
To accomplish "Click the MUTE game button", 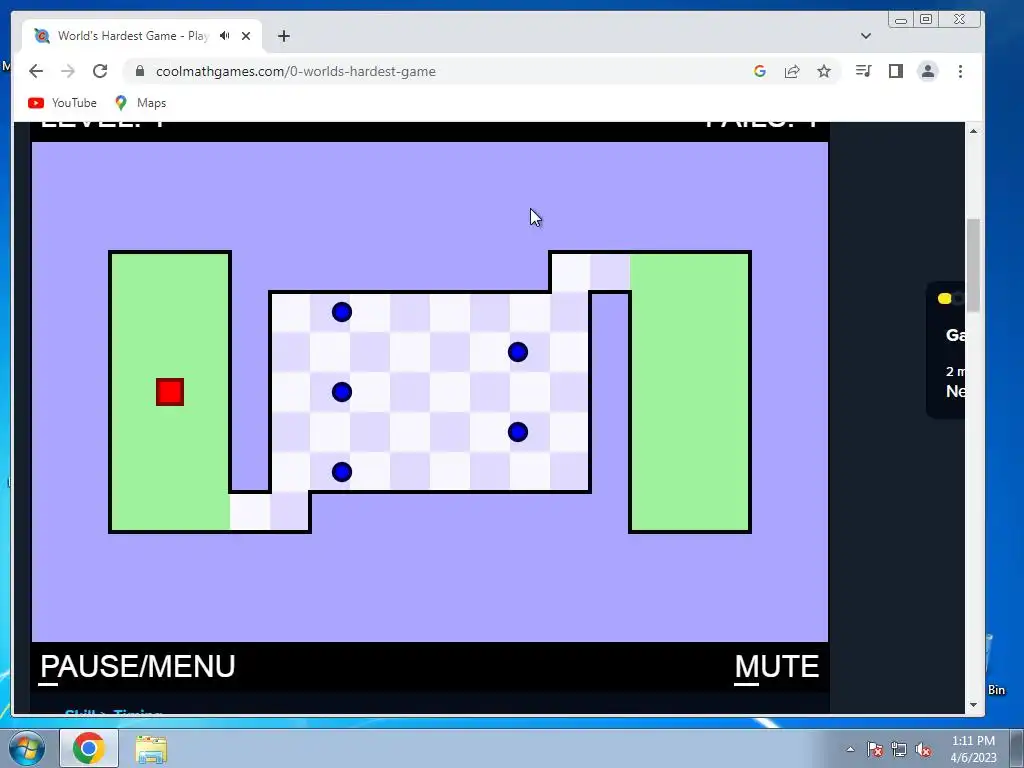I will coord(776,667).
